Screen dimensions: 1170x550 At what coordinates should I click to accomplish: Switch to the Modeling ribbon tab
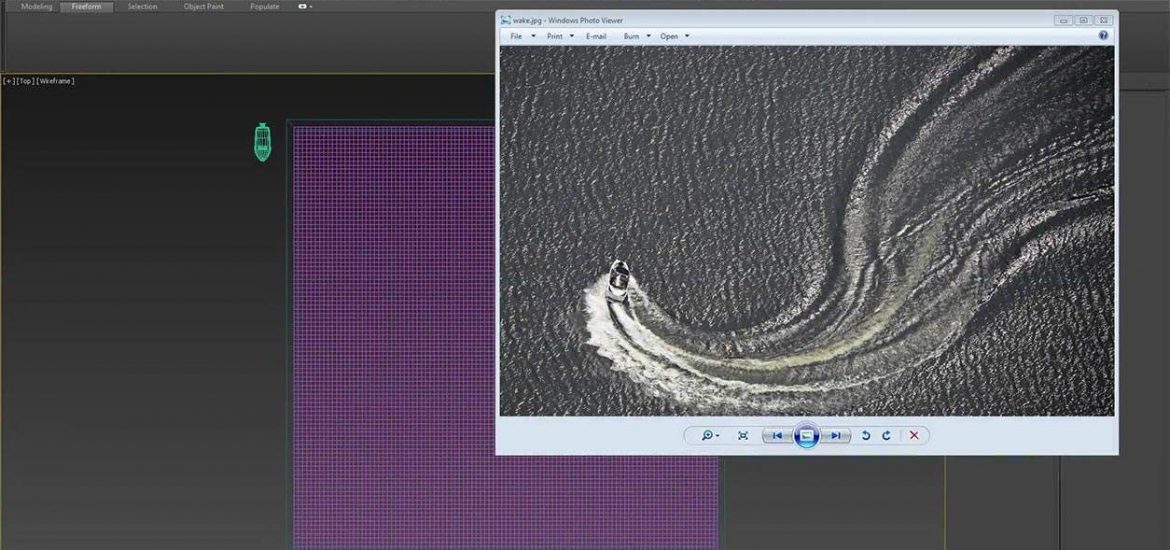(36, 7)
